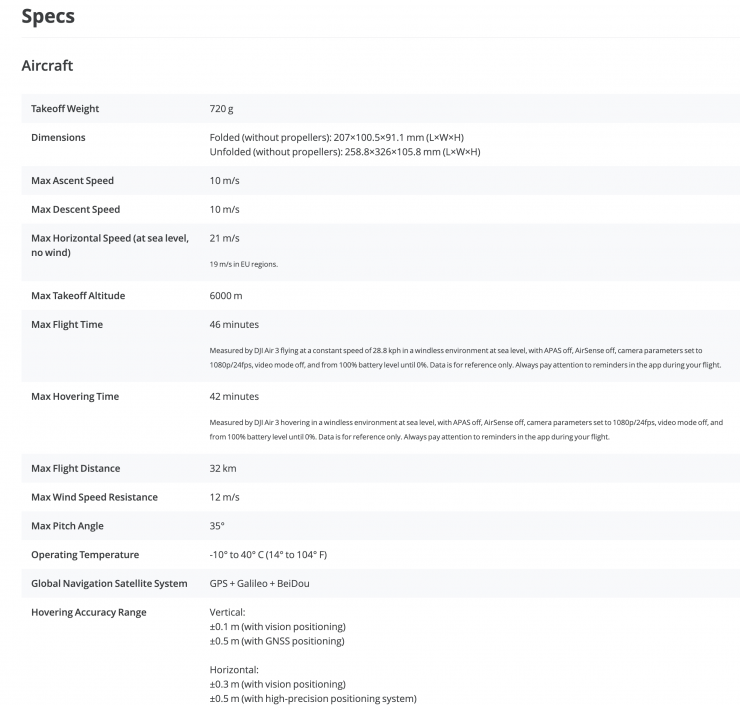The image size is (740, 705).
Task: Select the Hovering Accuracy Range label
Action: tap(88, 612)
